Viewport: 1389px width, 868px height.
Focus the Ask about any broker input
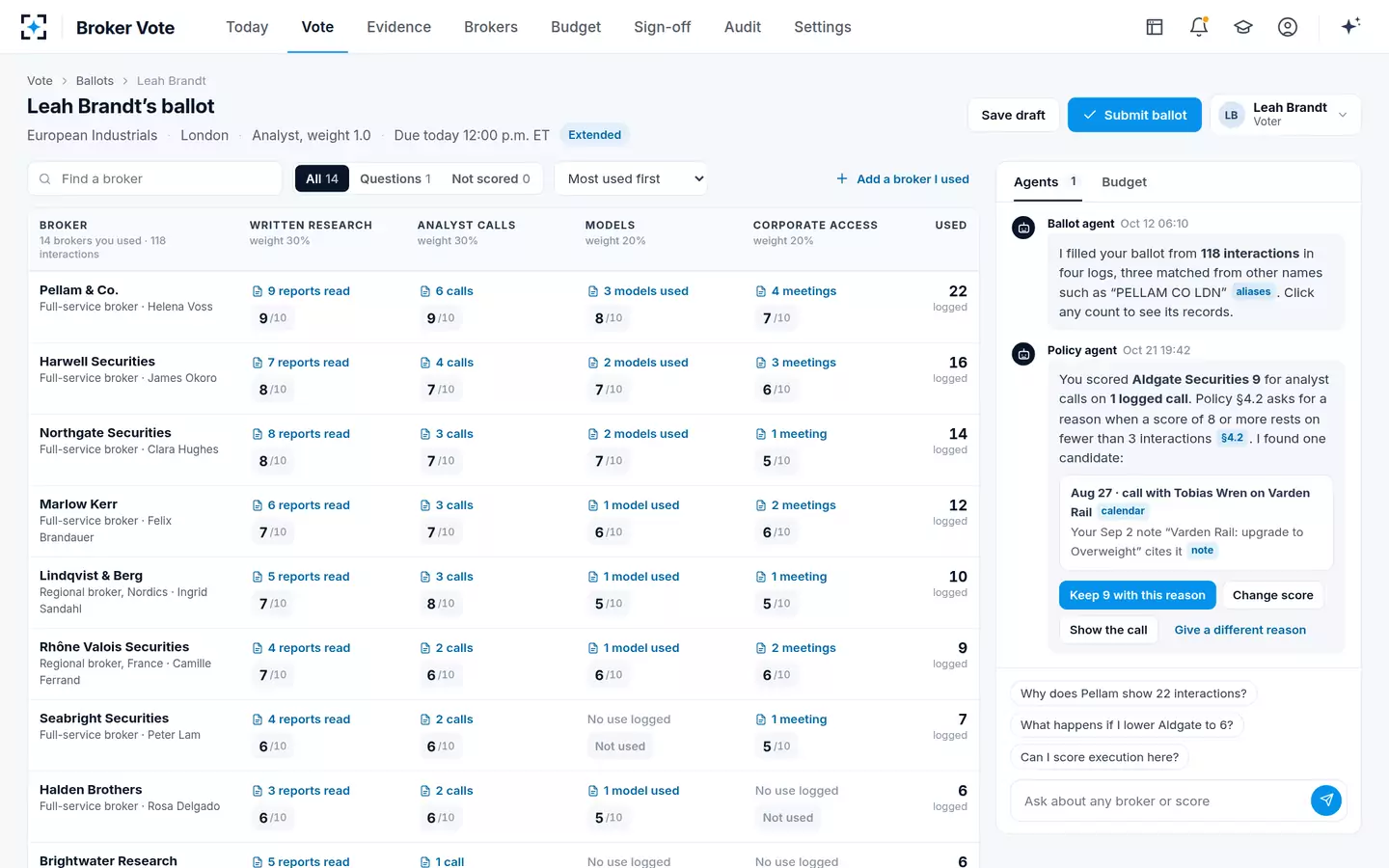coord(1160,800)
